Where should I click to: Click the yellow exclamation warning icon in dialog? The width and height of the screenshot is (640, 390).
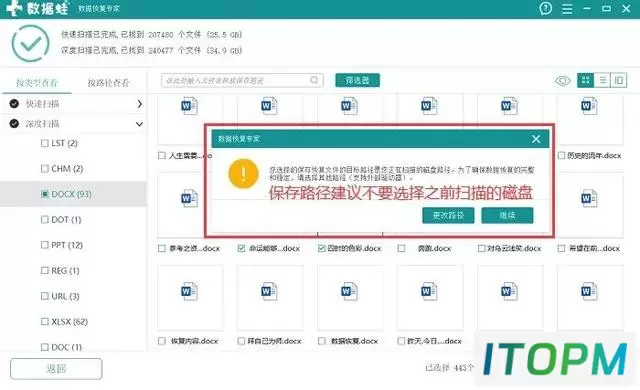[x=243, y=174]
